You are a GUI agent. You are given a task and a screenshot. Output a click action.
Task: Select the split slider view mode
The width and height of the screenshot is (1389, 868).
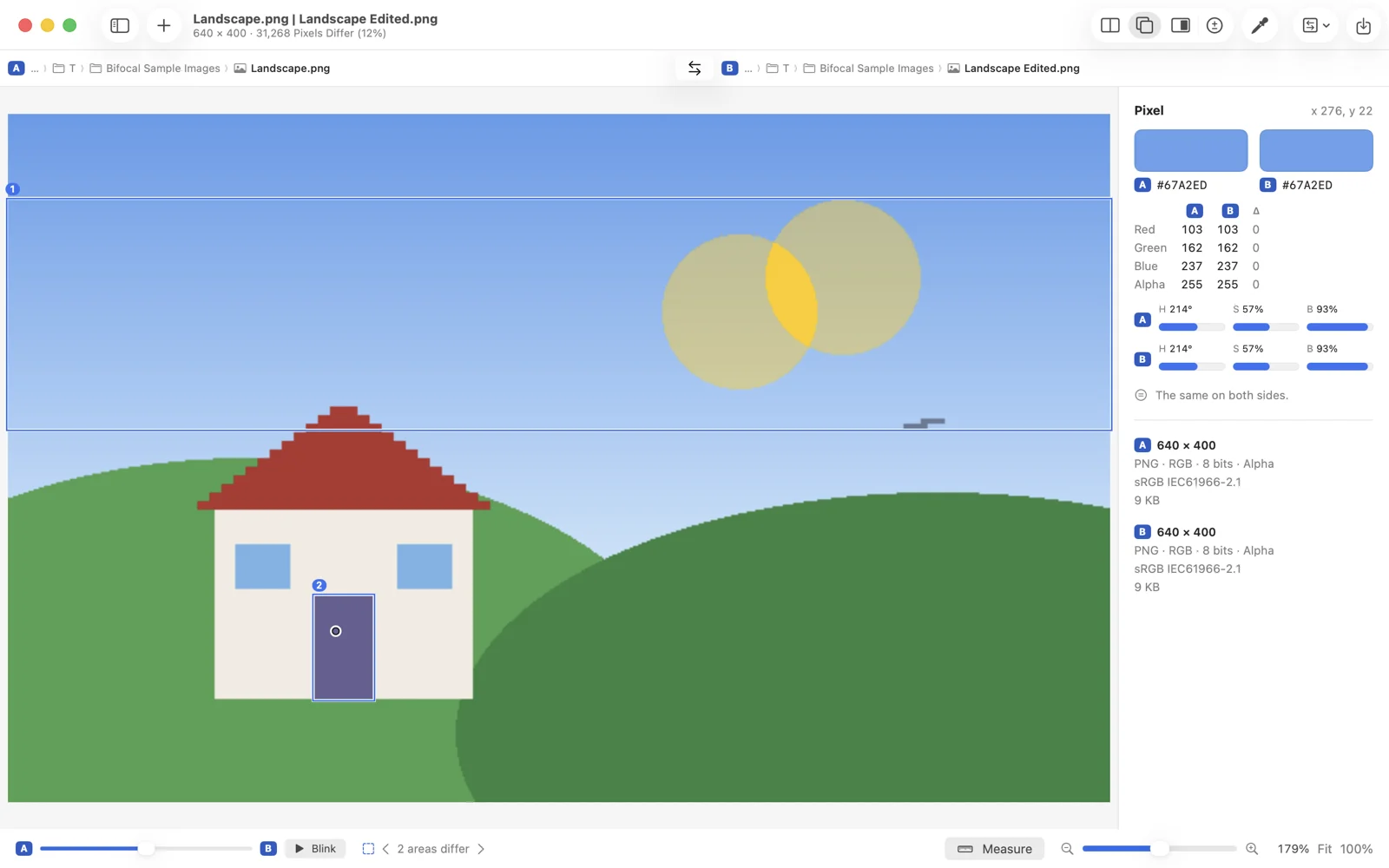(1180, 25)
